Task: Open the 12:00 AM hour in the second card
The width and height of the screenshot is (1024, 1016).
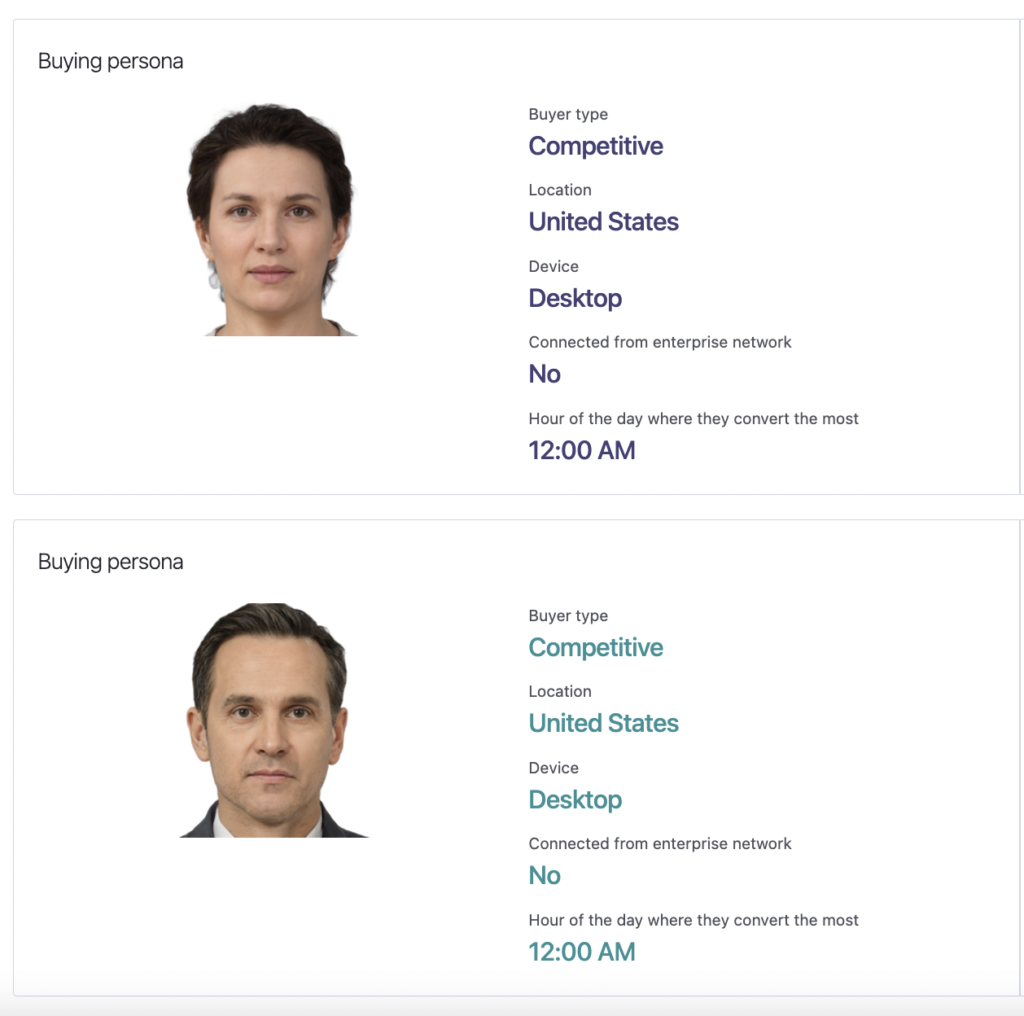Action: (582, 951)
